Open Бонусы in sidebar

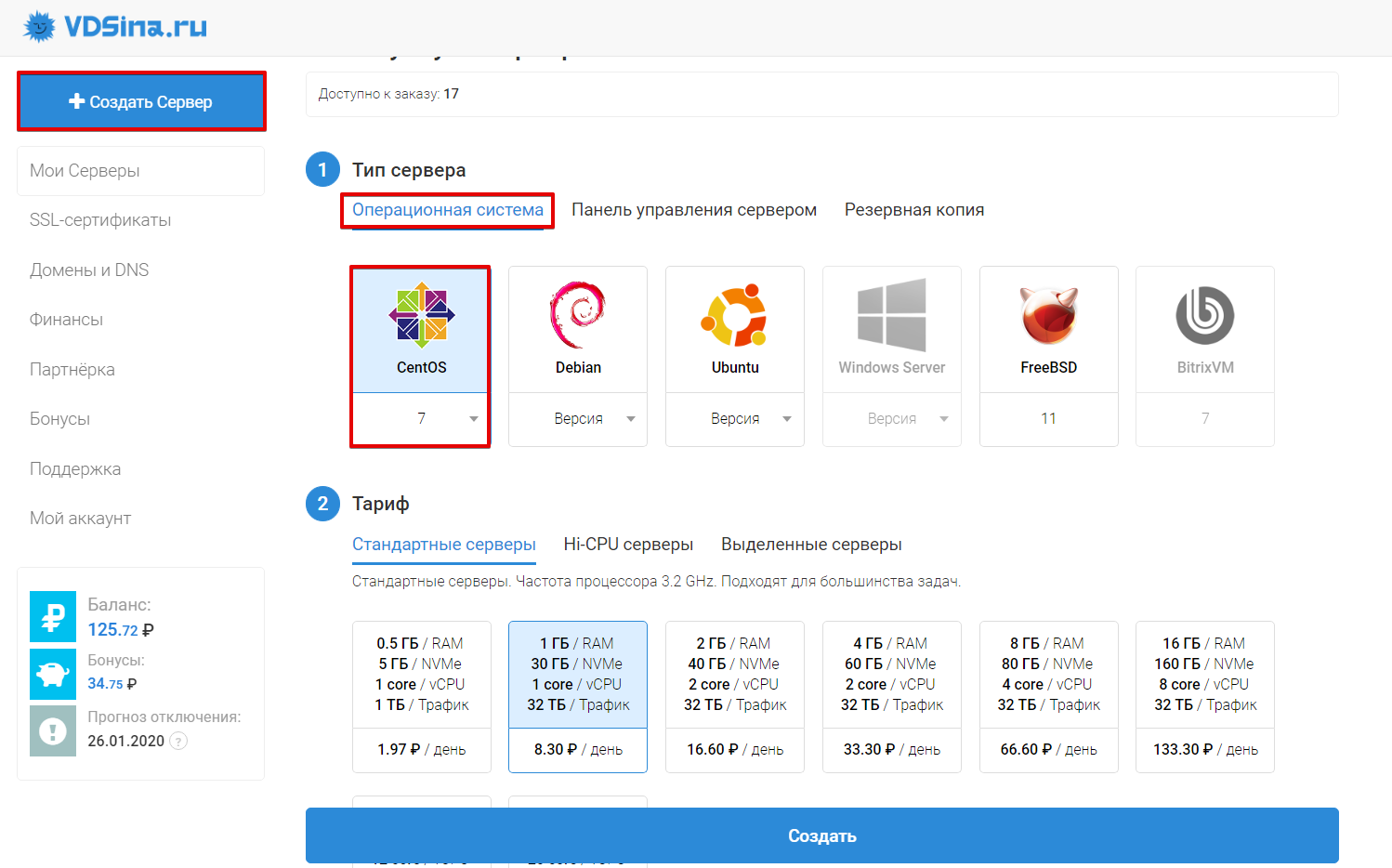click(59, 419)
